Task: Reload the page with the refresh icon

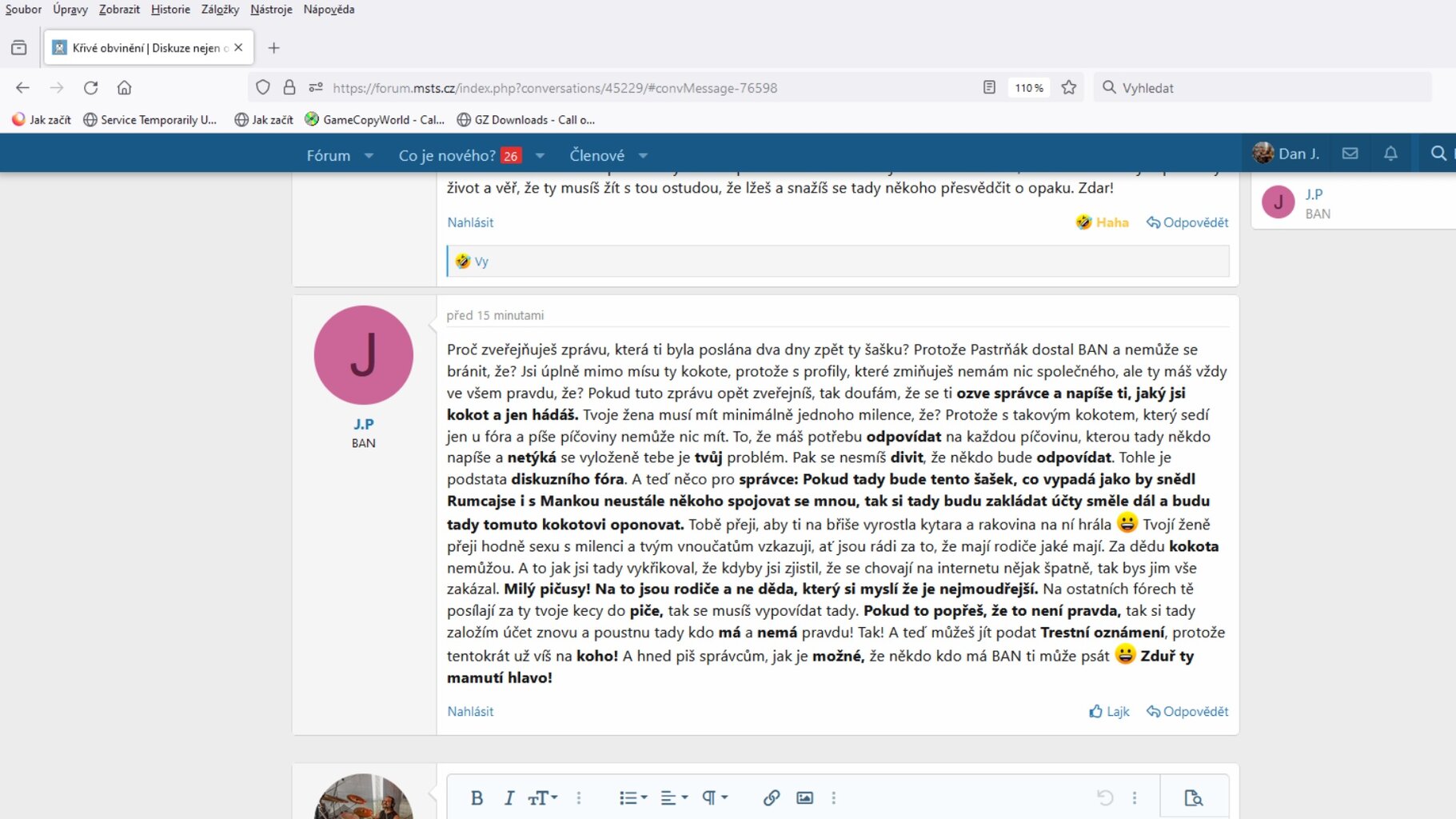Action: 91,88
